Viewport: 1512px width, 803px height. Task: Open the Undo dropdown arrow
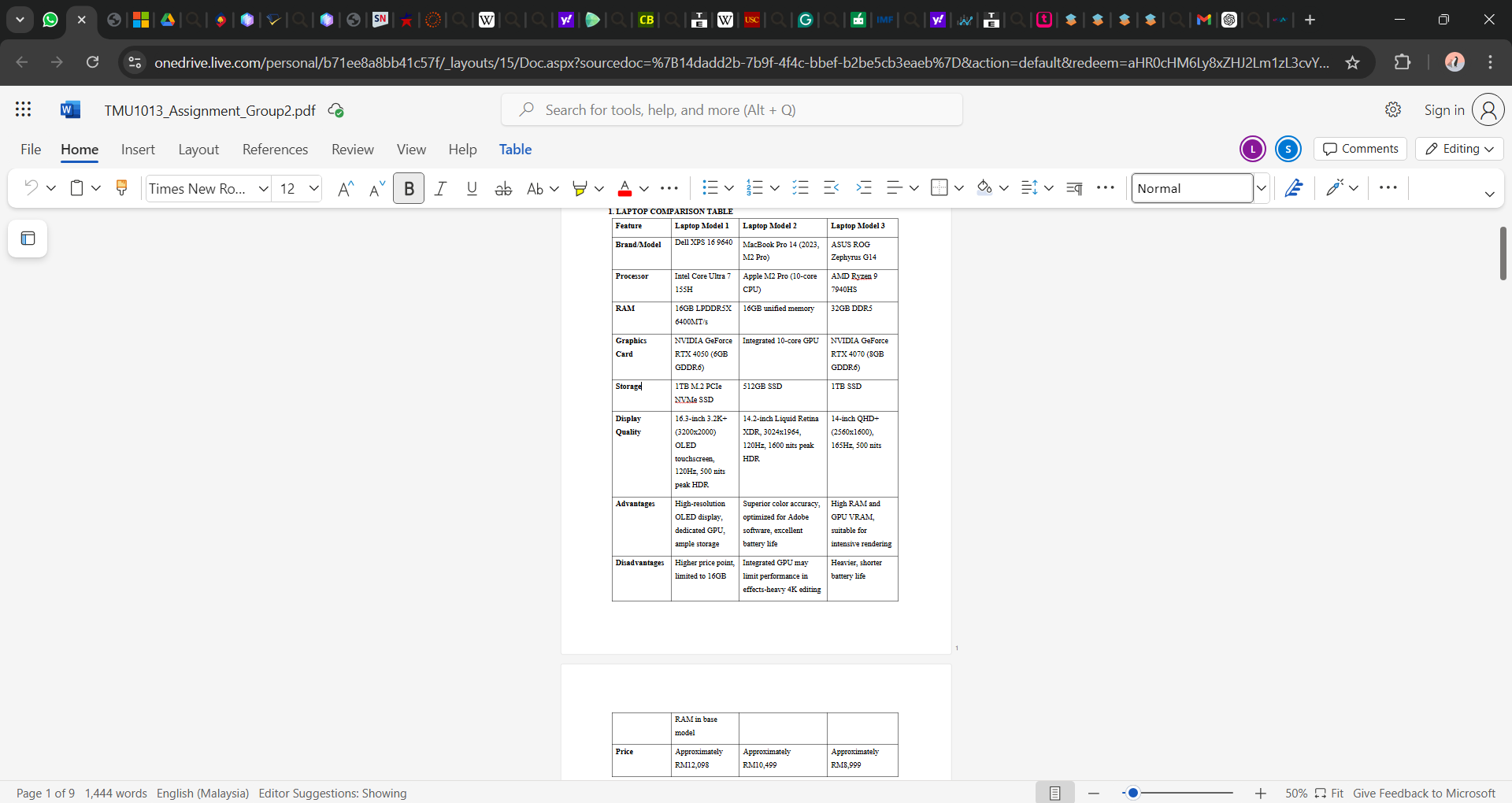pyautogui.click(x=51, y=188)
